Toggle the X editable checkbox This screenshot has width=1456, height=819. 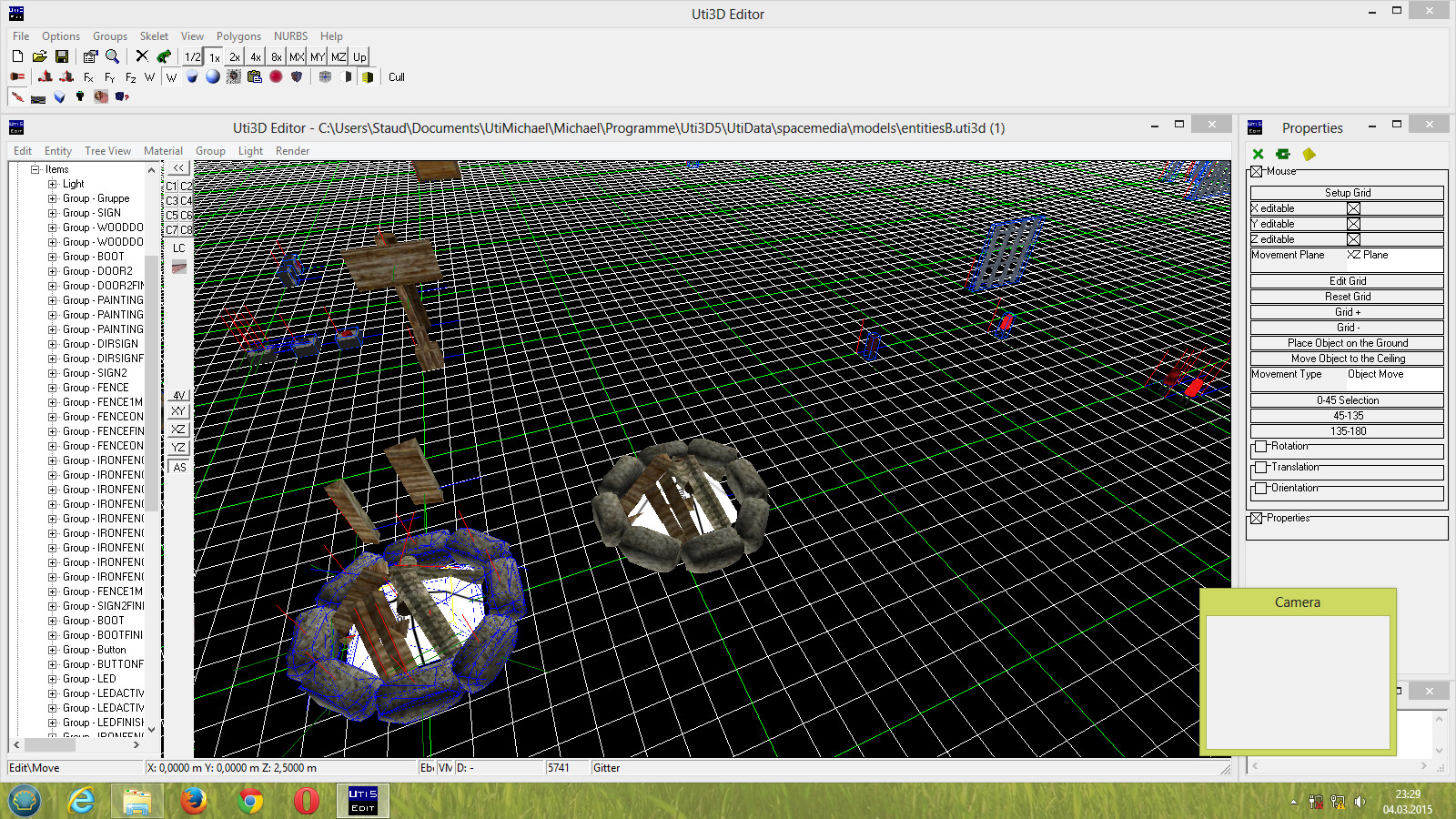(x=1353, y=207)
